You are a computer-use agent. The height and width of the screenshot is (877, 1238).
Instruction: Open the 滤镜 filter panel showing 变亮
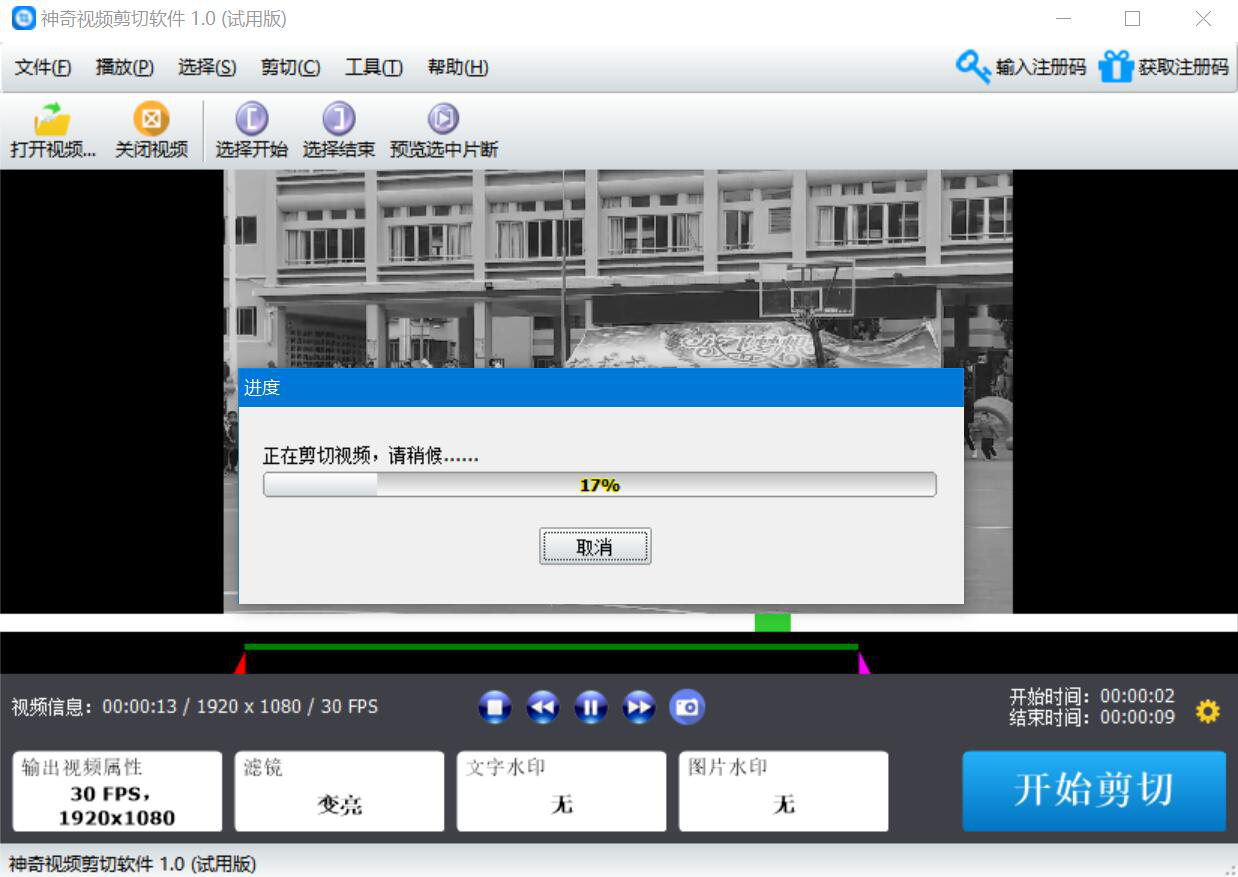(x=339, y=791)
